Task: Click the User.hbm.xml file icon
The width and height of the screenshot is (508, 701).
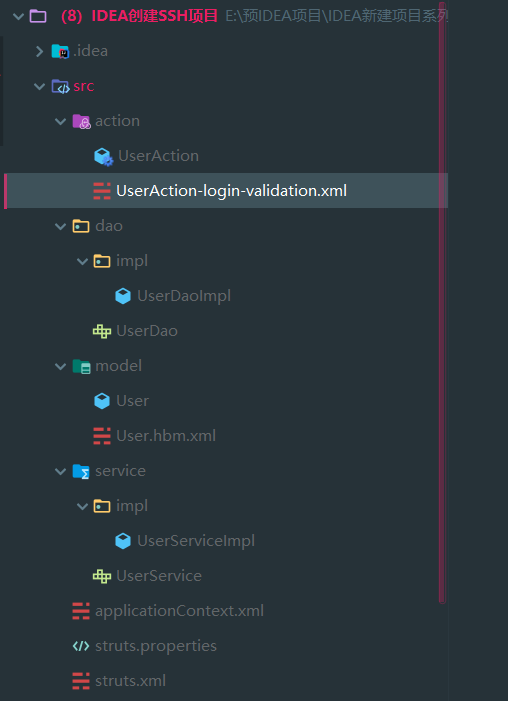Action: [x=102, y=436]
